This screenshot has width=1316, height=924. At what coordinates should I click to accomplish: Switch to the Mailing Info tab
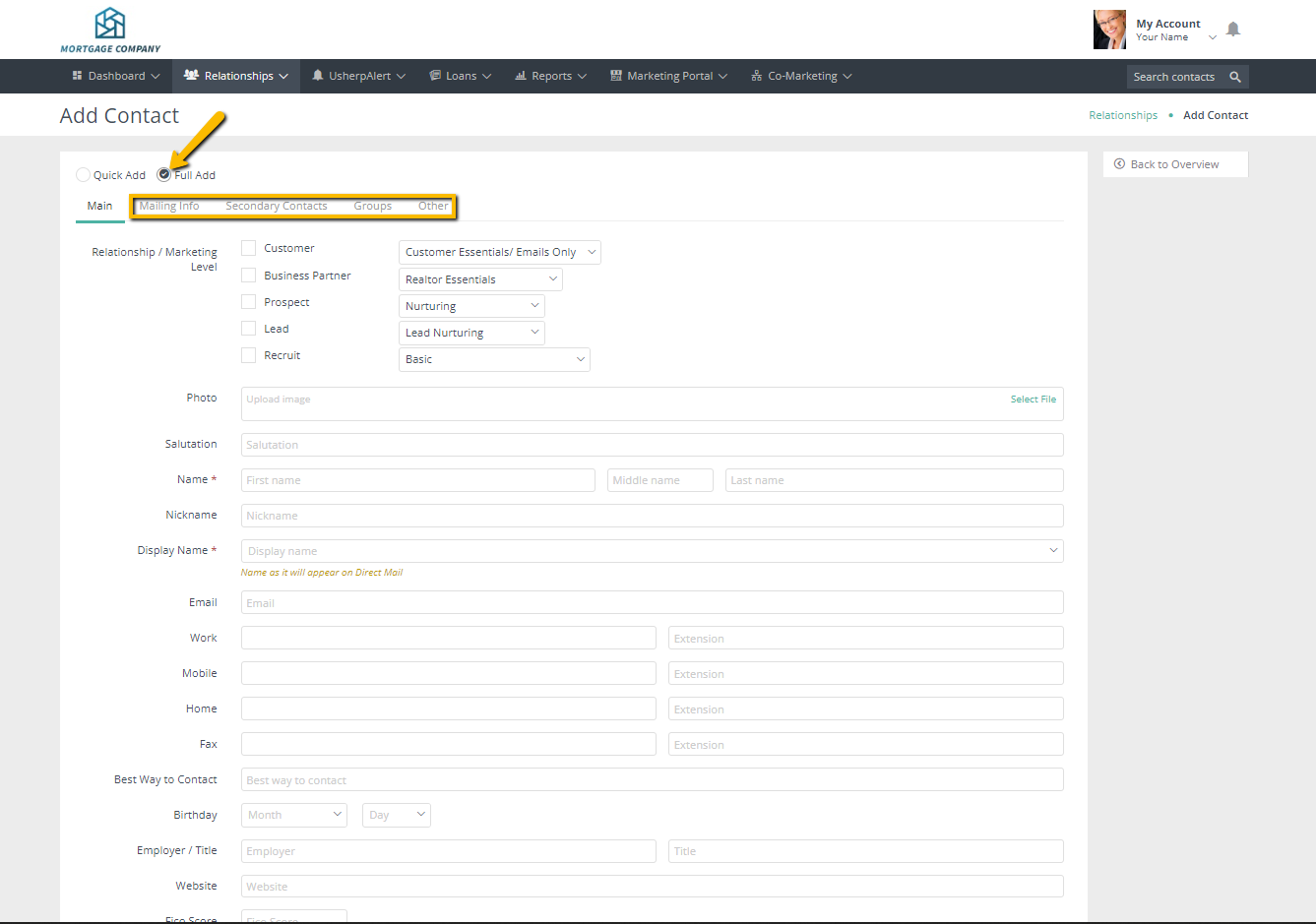point(169,206)
